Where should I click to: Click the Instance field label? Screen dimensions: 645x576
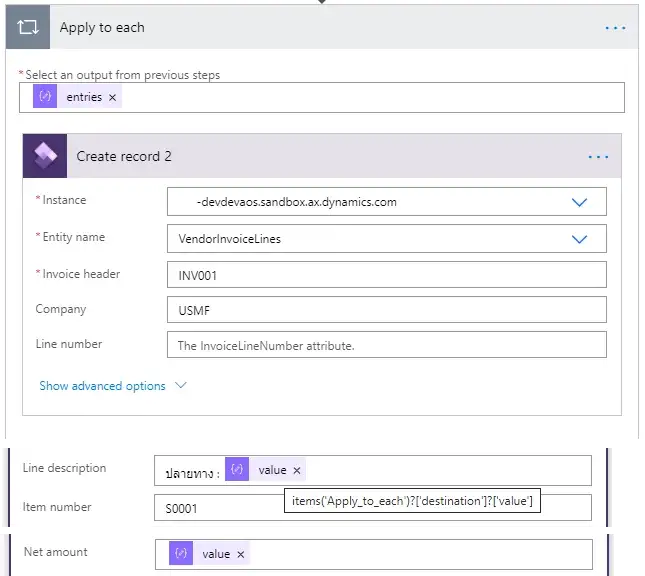64,200
